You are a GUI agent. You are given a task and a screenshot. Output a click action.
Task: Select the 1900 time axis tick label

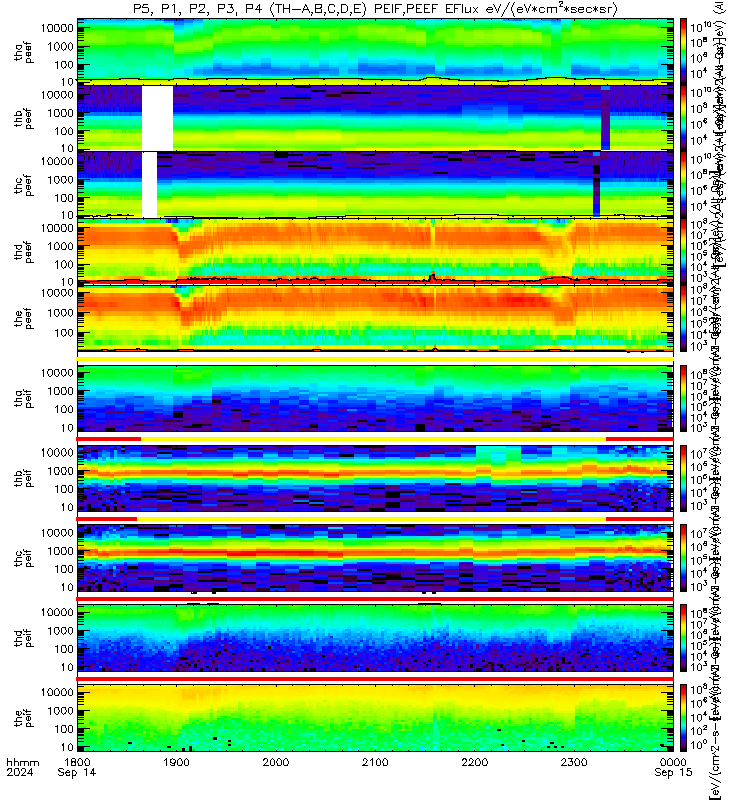pos(177,762)
